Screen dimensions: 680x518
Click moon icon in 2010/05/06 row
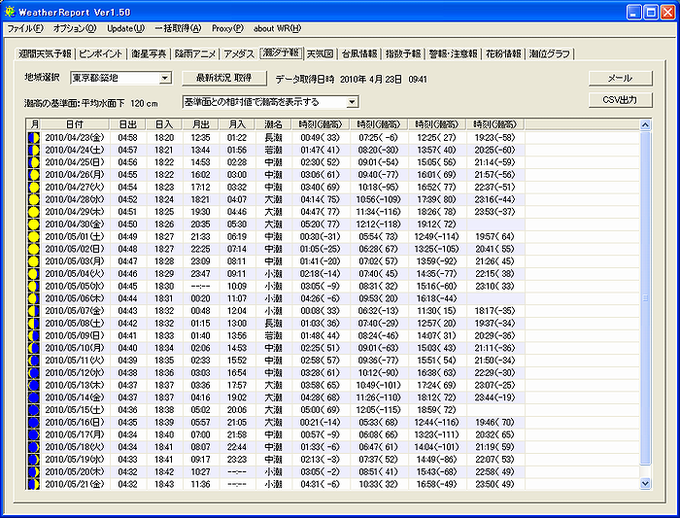click(33, 298)
